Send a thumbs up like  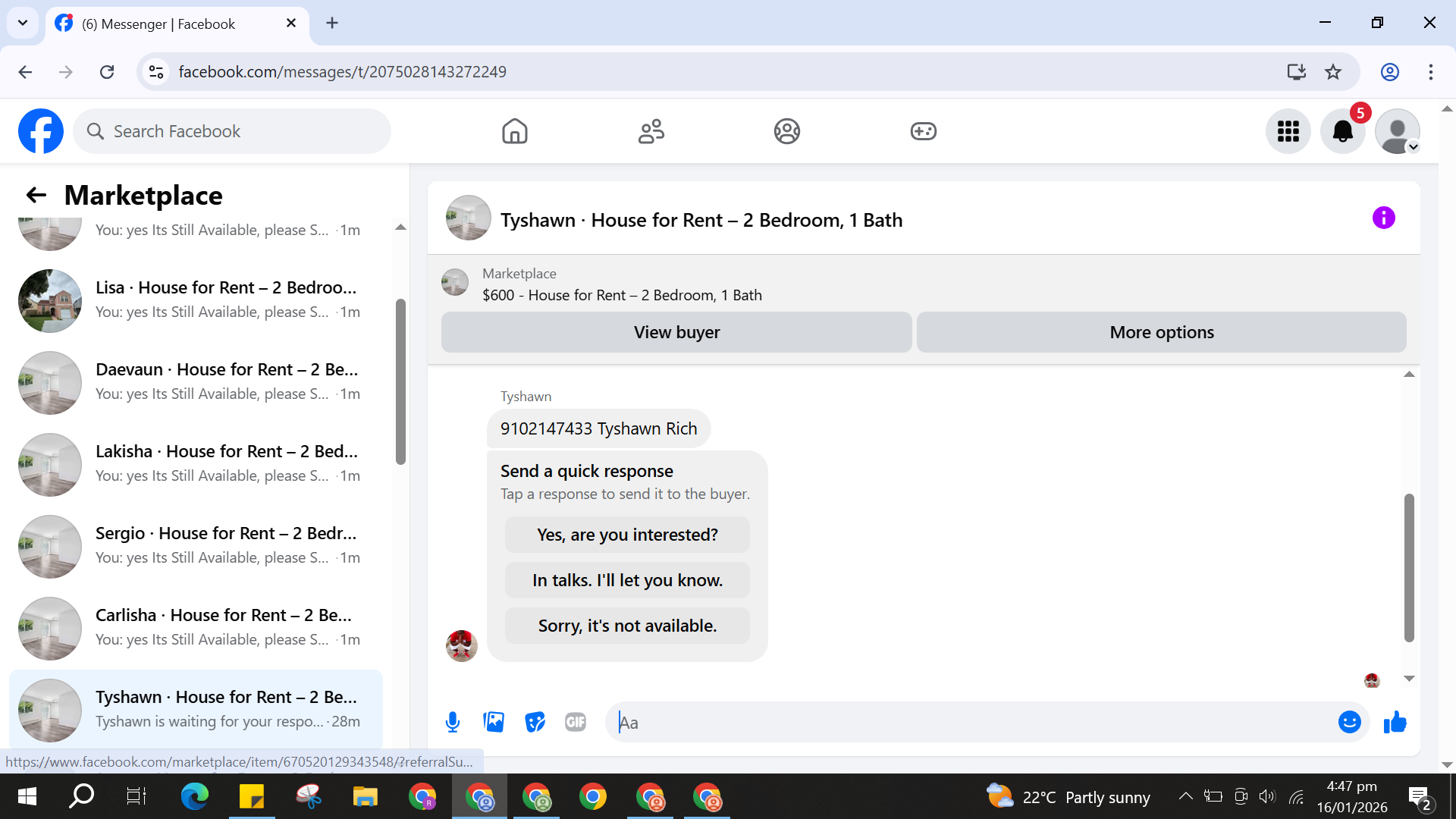(x=1395, y=722)
